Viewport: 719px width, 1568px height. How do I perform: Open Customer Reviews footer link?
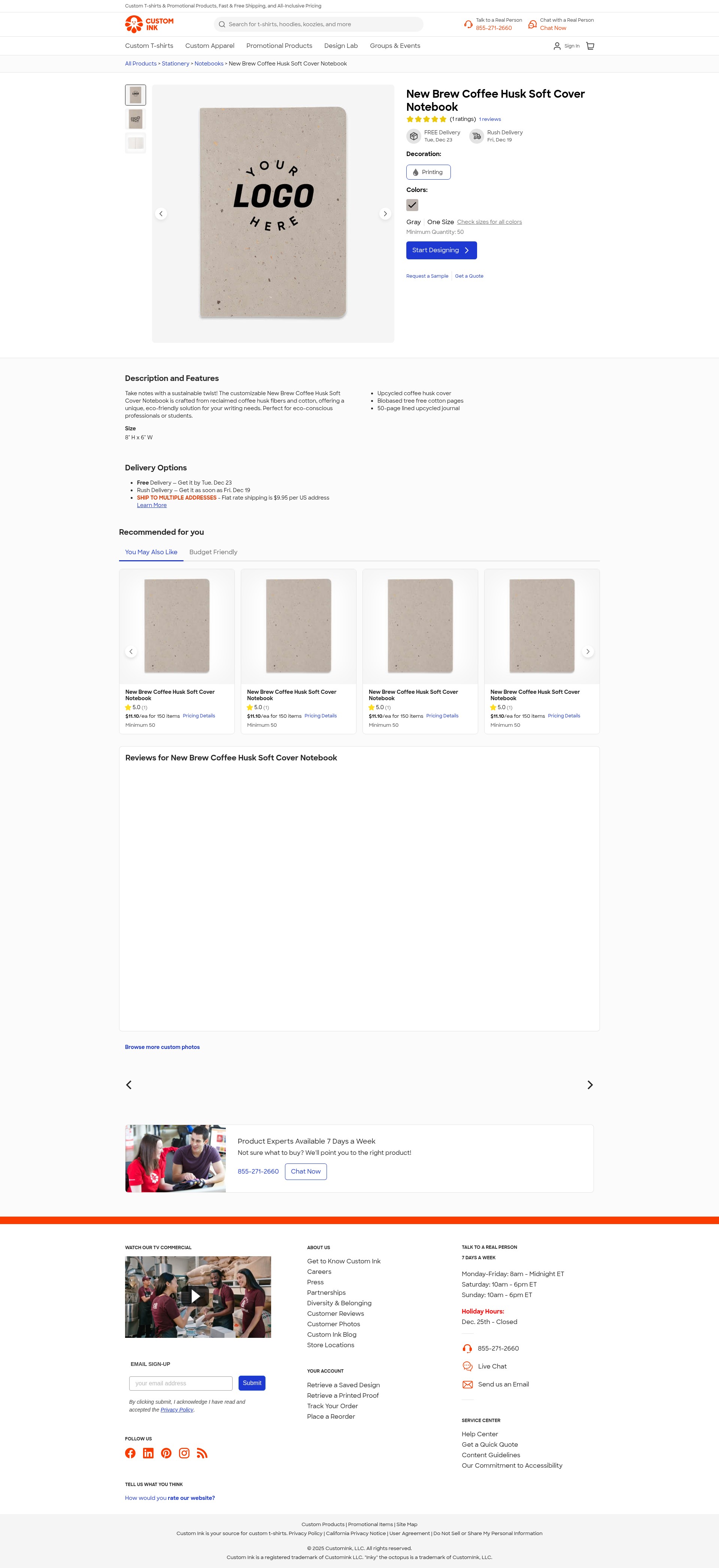click(335, 1314)
